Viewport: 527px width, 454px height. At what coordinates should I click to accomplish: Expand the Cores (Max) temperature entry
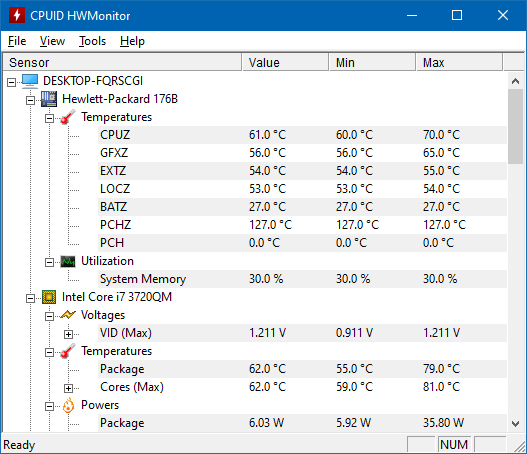[x=68, y=388]
